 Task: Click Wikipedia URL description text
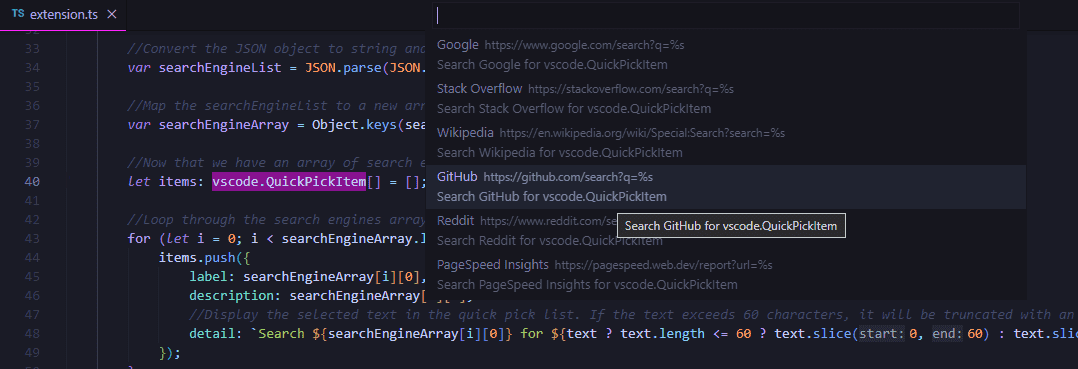pos(642,133)
